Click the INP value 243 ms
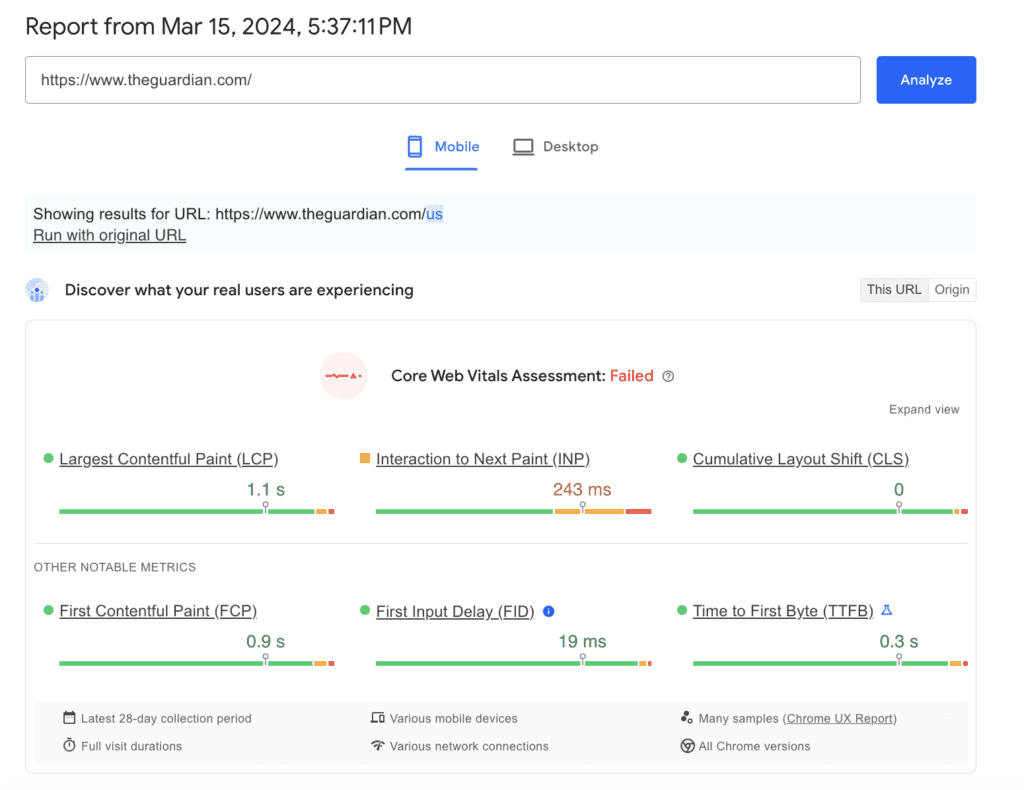The width and height of the screenshot is (1024, 790). 582,489
